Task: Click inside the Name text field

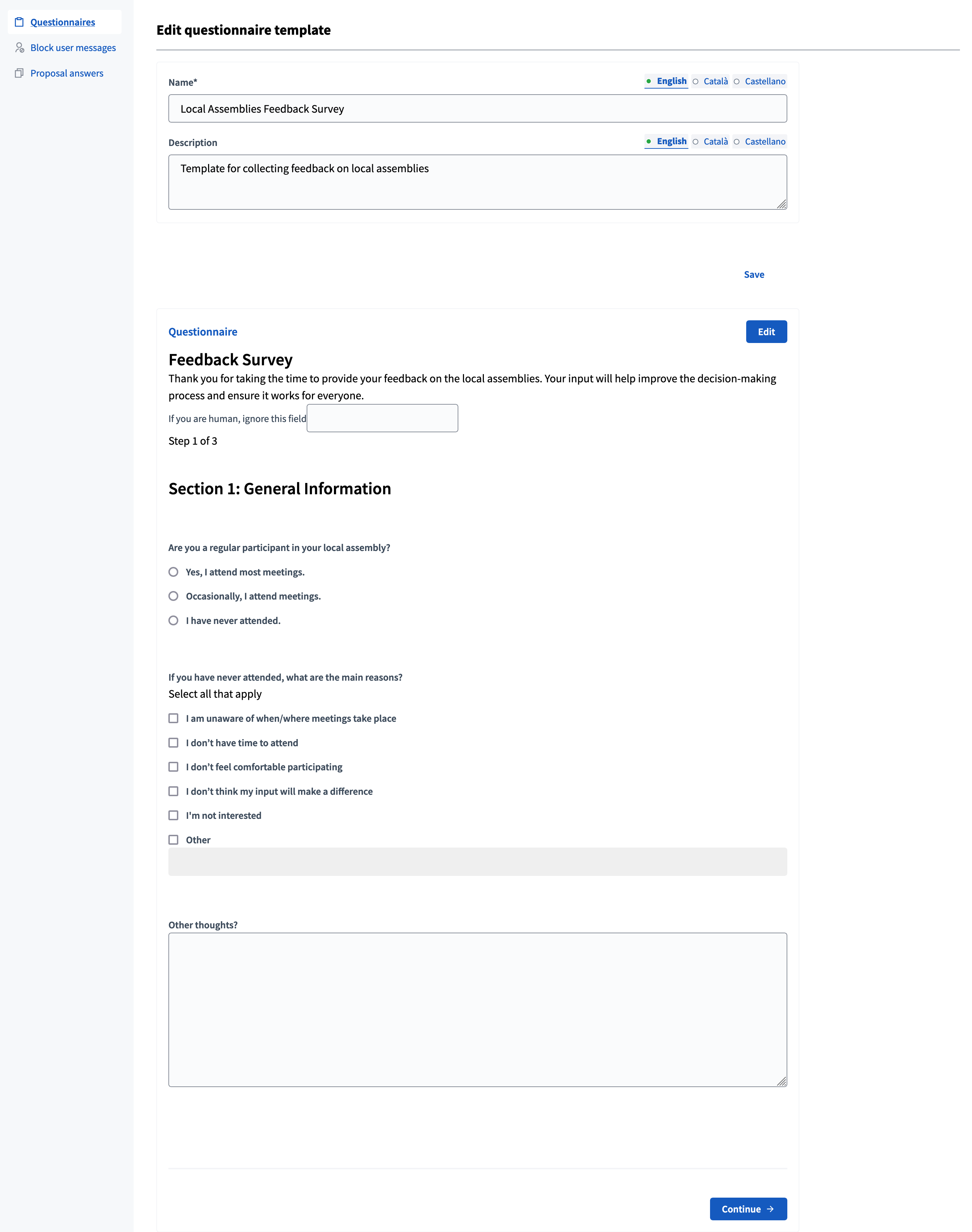Action: coord(477,108)
